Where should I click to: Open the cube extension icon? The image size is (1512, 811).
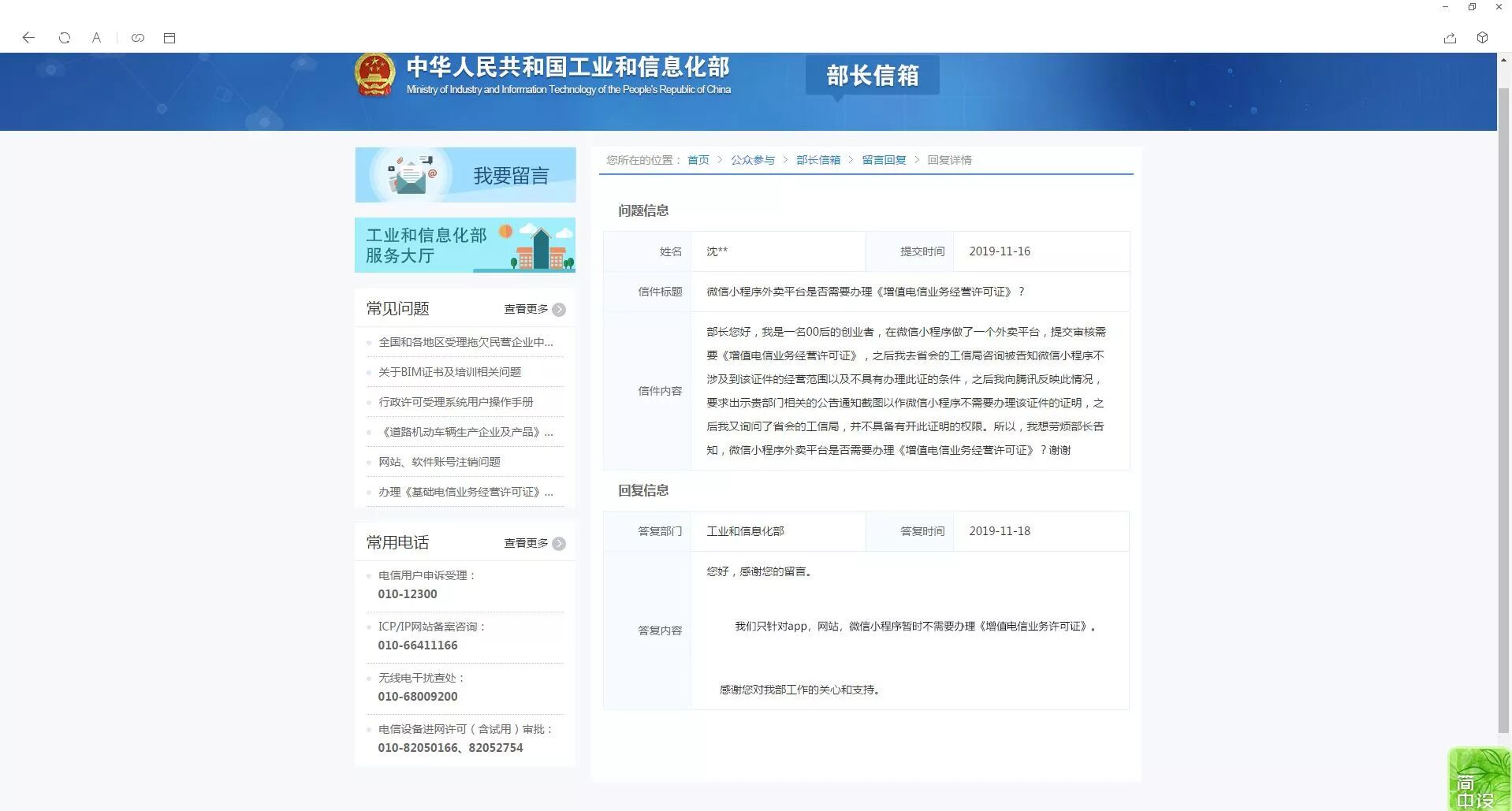point(1483,38)
